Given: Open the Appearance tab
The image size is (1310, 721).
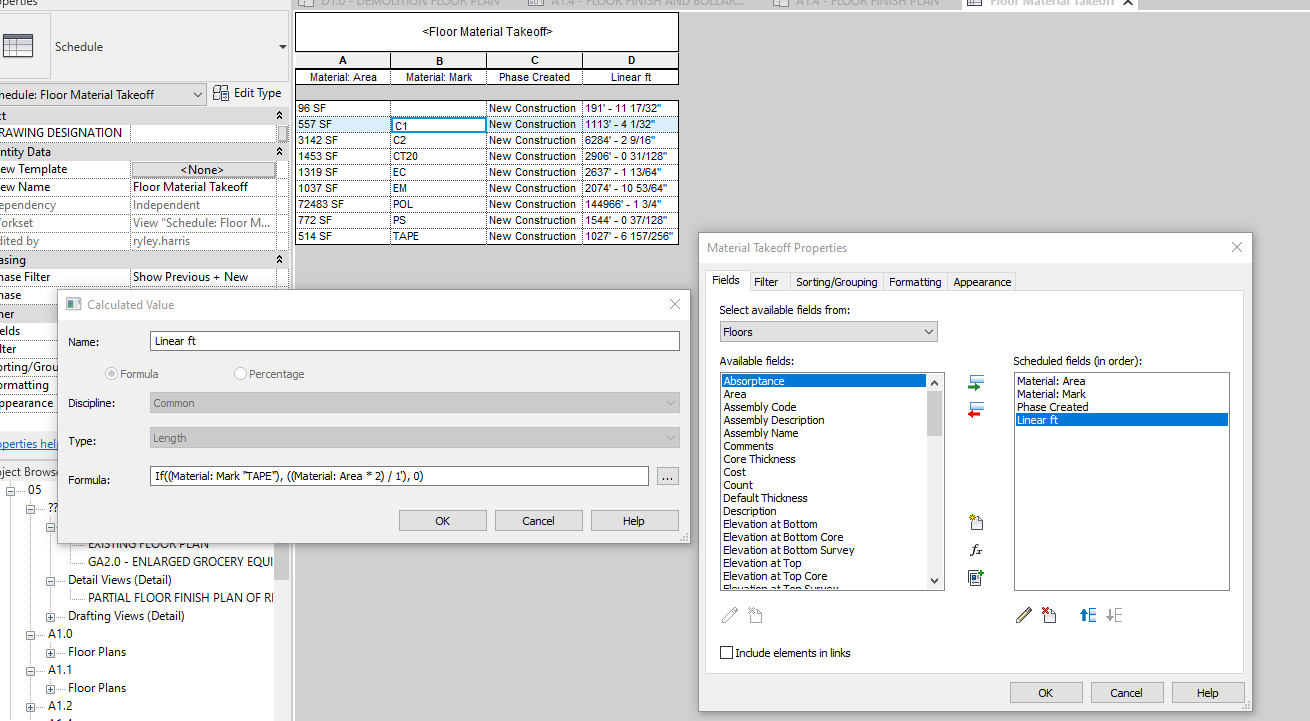Looking at the screenshot, I should click(982, 282).
